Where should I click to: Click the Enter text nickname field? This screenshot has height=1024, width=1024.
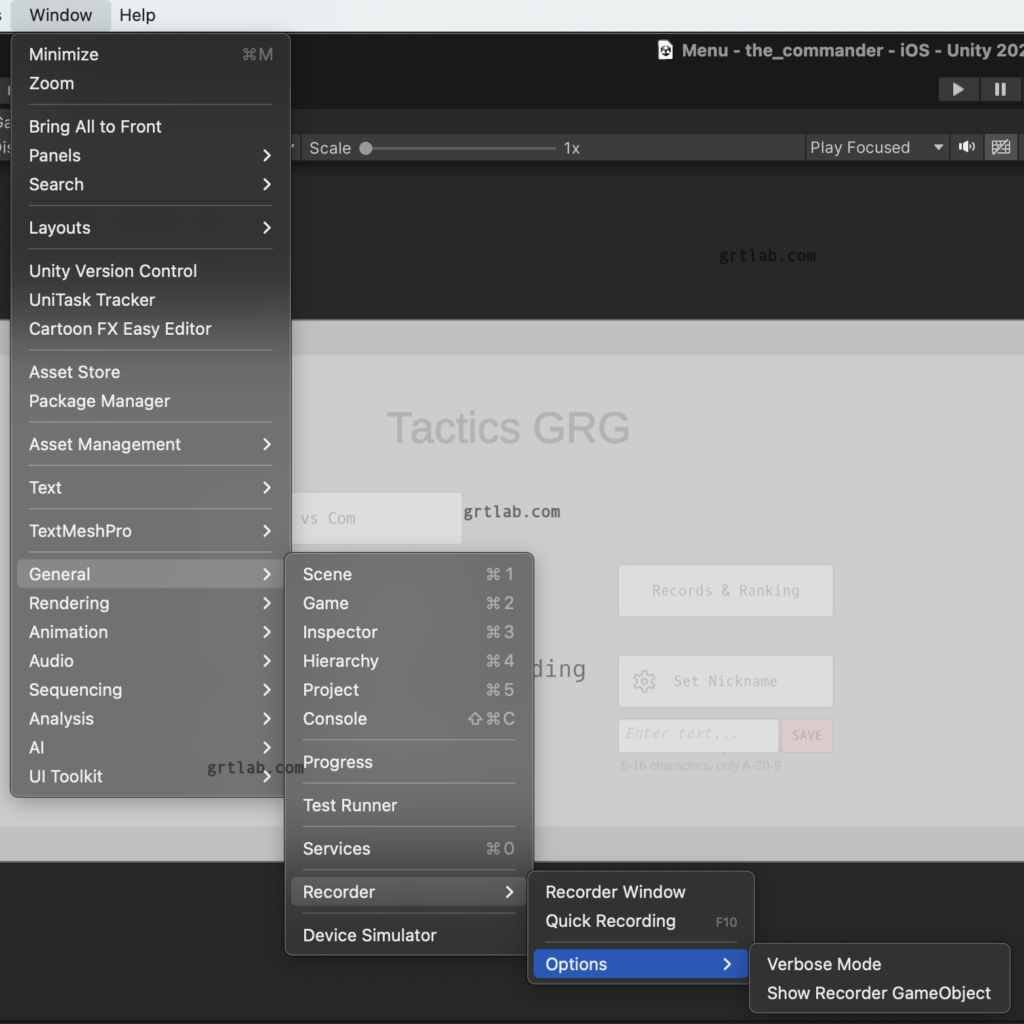697,735
